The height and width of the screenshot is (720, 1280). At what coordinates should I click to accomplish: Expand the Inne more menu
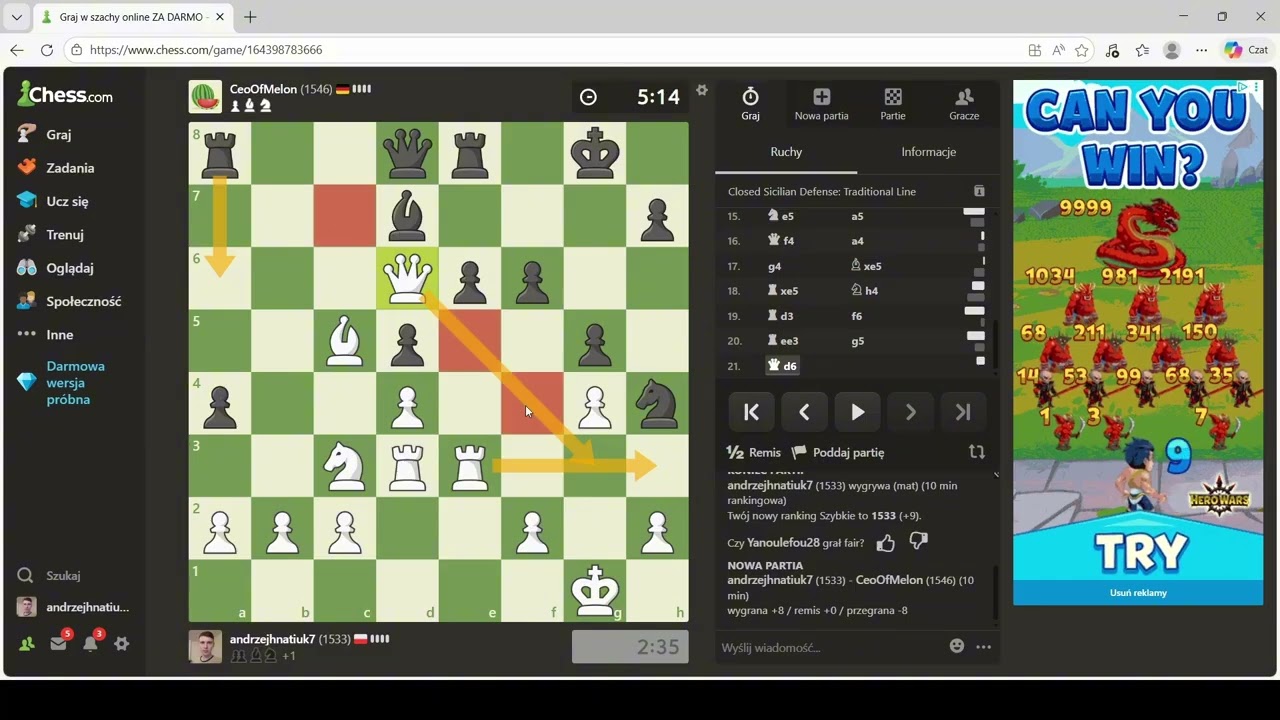click(59, 335)
